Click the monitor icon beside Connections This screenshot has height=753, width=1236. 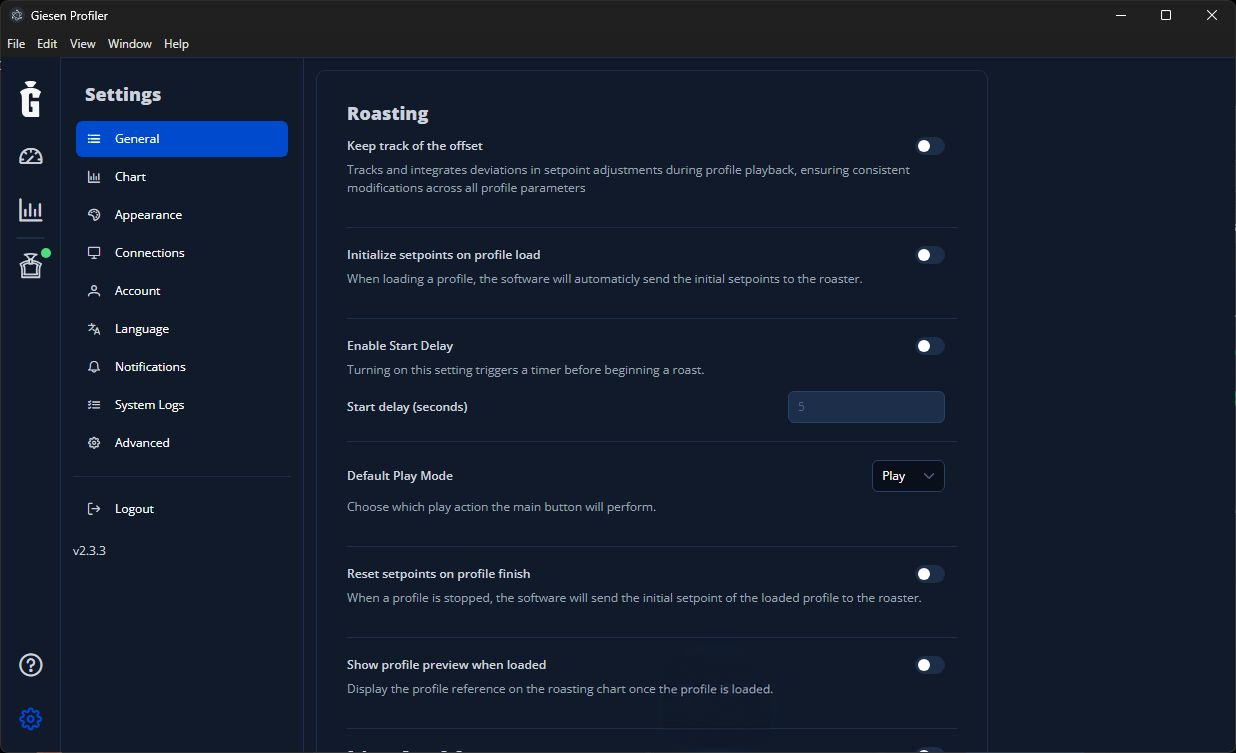pos(94,253)
